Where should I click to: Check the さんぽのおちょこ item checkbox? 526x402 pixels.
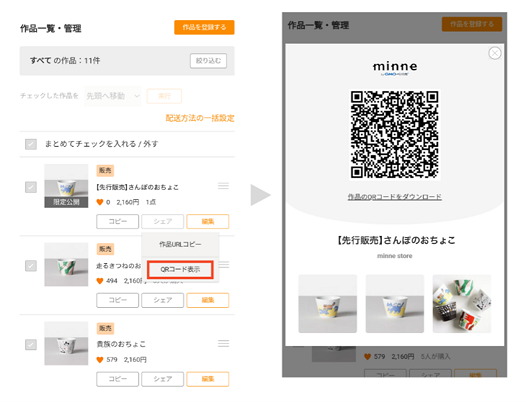31,187
